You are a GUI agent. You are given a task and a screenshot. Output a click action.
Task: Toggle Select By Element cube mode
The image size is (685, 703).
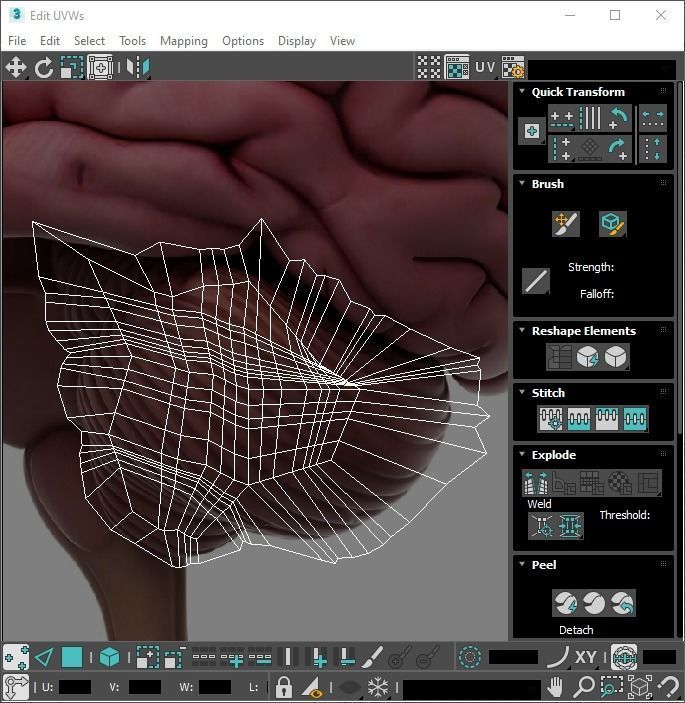point(109,658)
